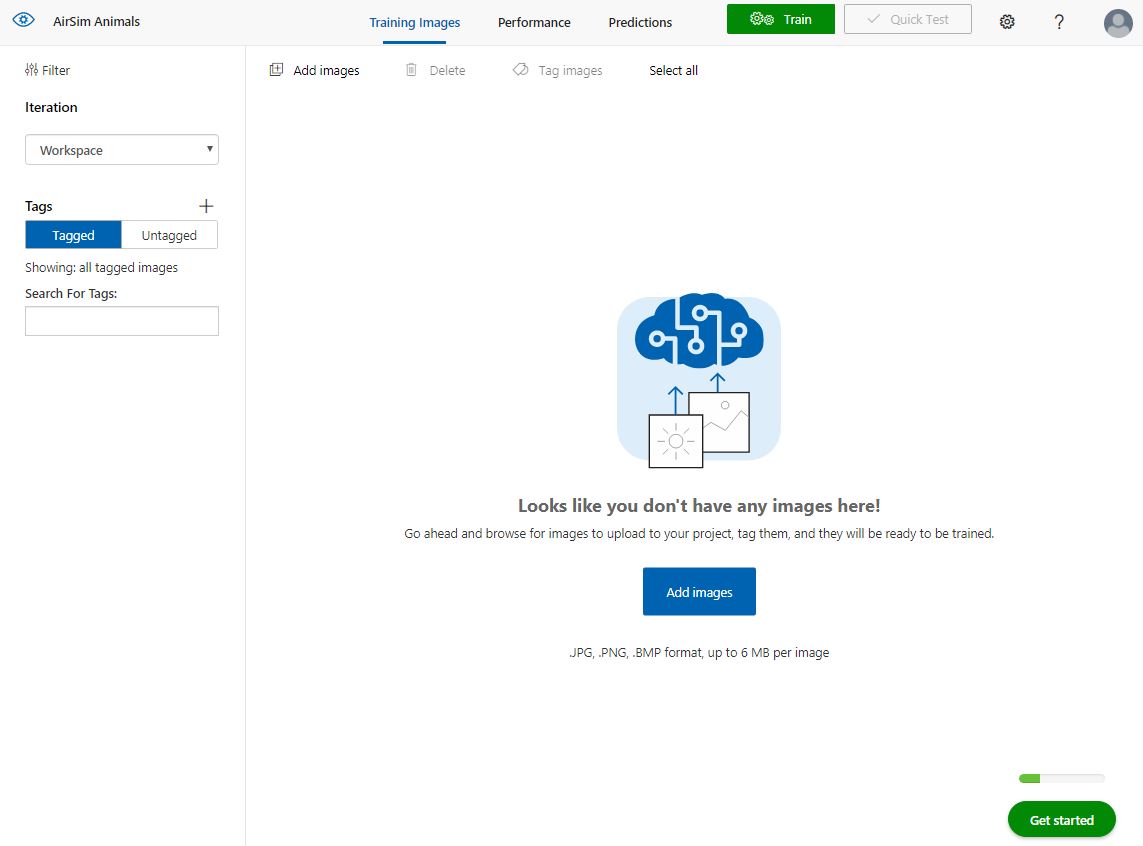
Task: Click the green onboarding progress bar
Action: (1062, 779)
